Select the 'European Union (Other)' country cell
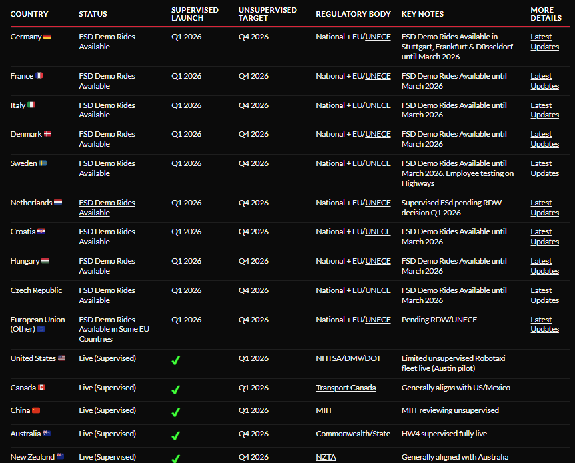The image size is (575, 463). pos(38,324)
